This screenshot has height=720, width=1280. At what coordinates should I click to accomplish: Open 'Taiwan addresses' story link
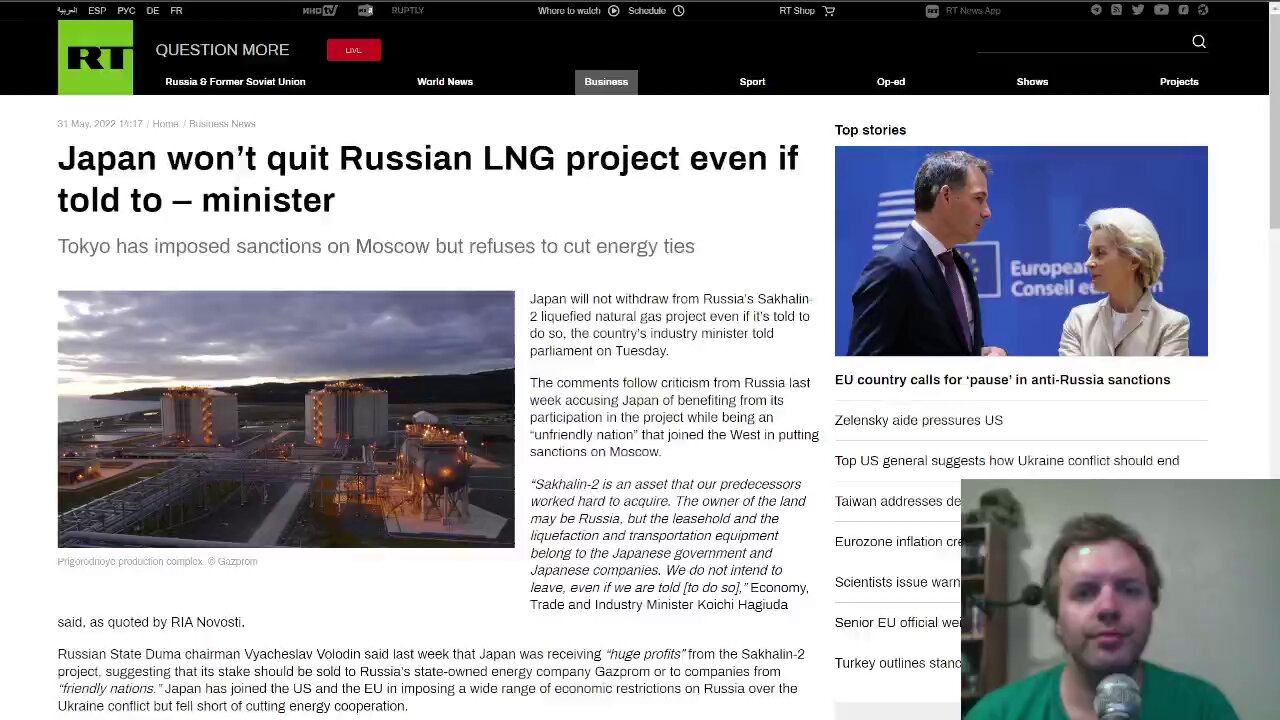897,501
